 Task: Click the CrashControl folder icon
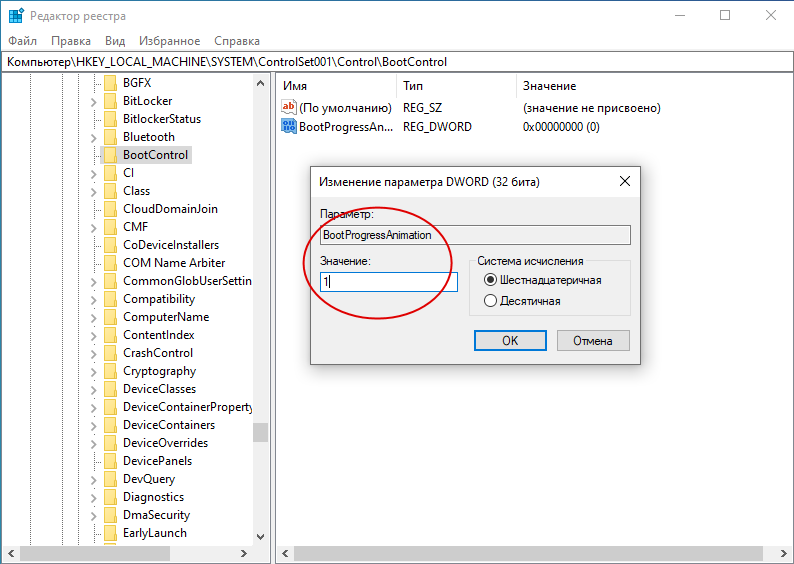click(110, 353)
